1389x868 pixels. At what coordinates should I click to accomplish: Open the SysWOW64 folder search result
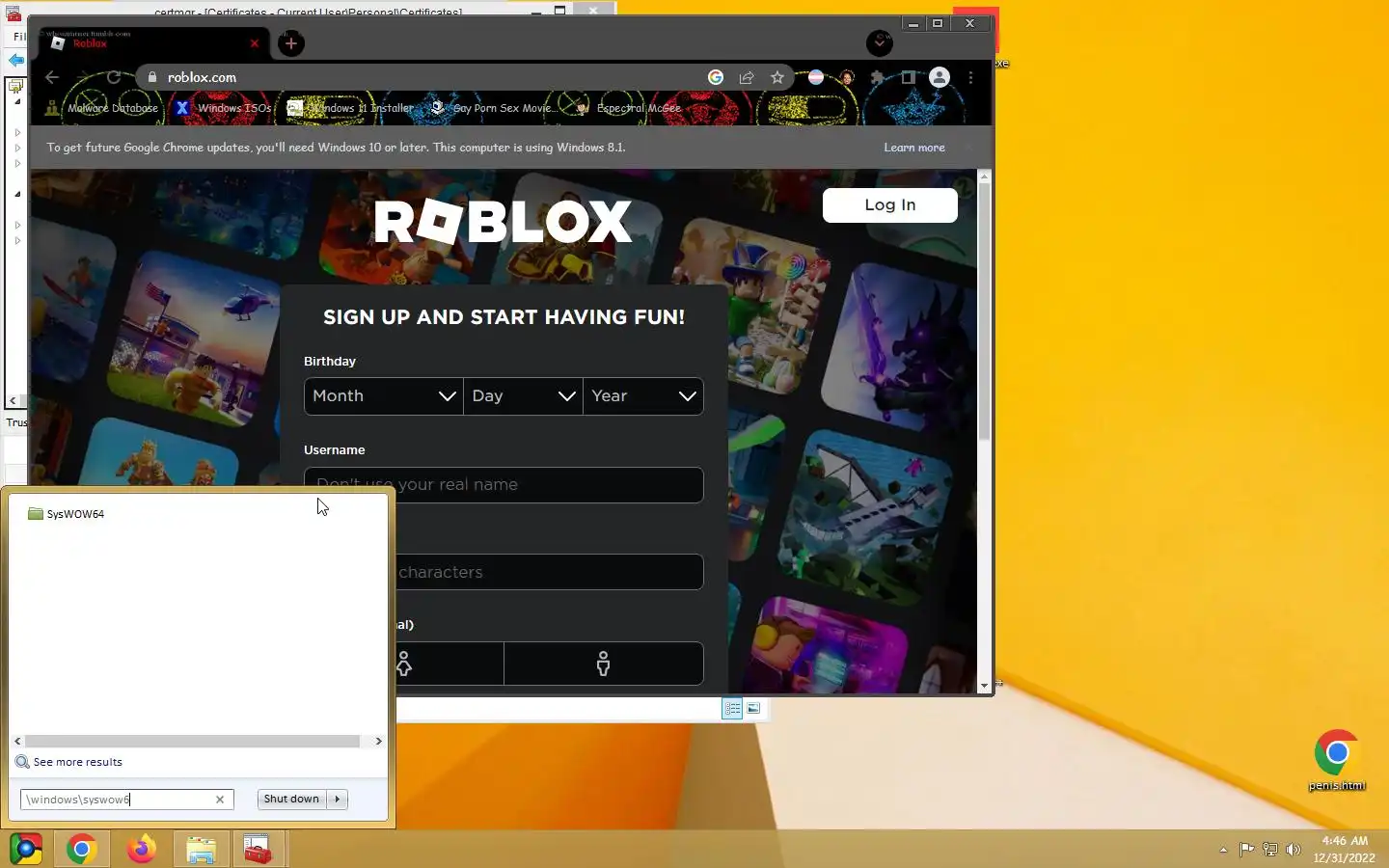pos(67,514)
